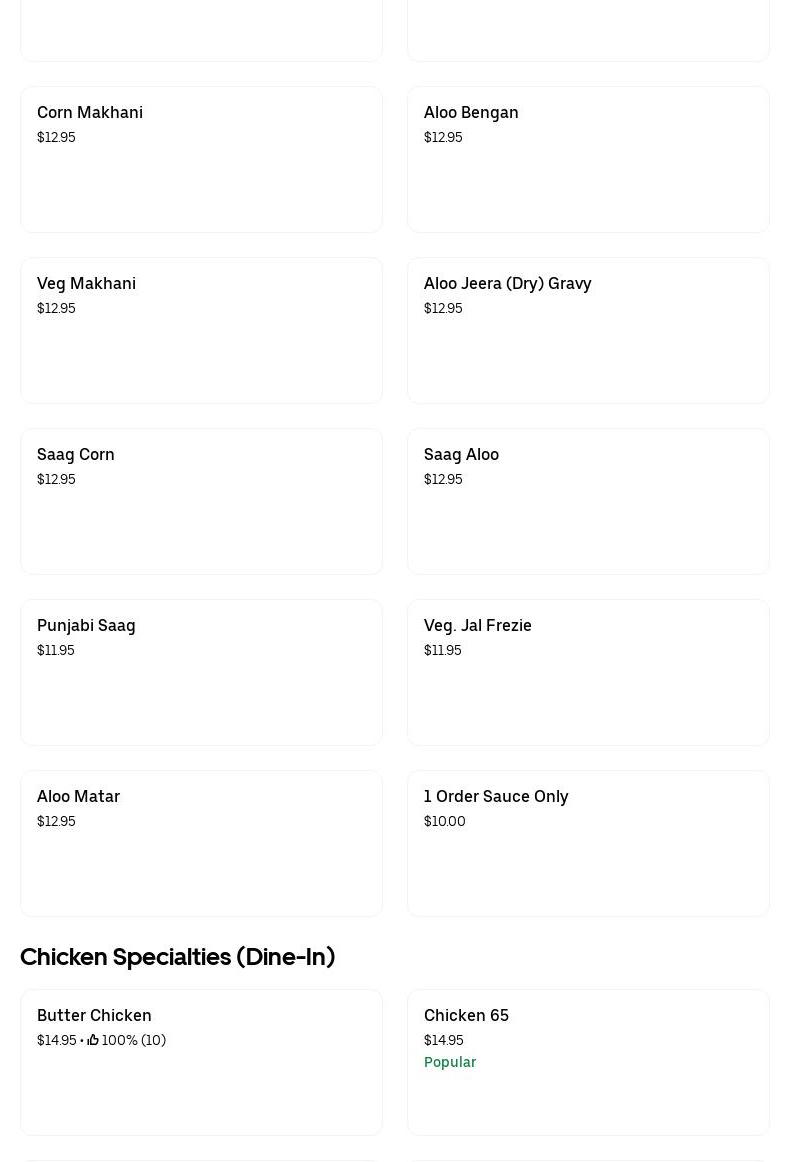Image resolution: width=804 pixels, height=1162 pixels.
Task: Select the Aloo Matar dish
Action: (201, 844)
